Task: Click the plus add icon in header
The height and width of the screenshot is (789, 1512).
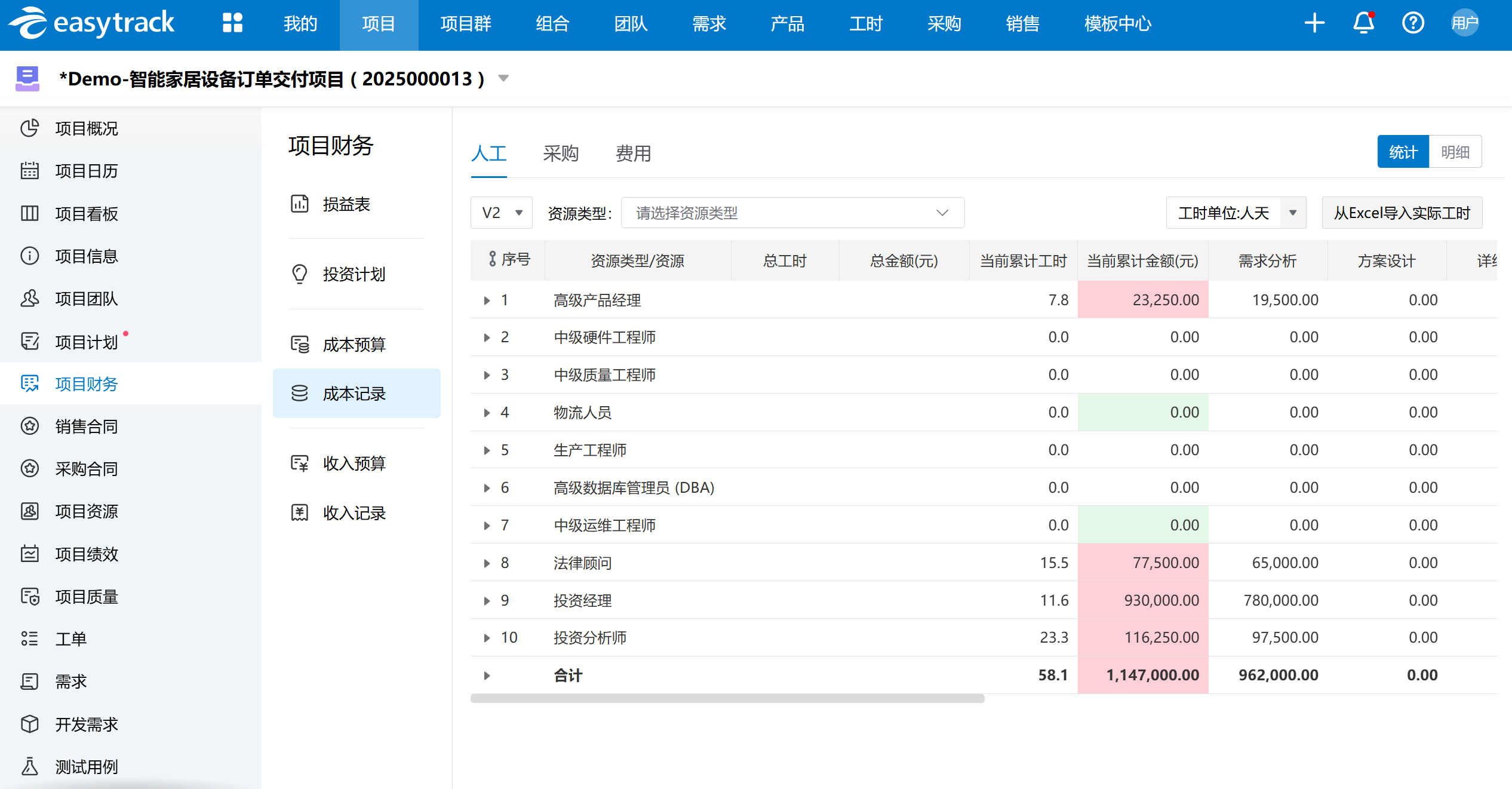Action: click(x=1314, y=24)
